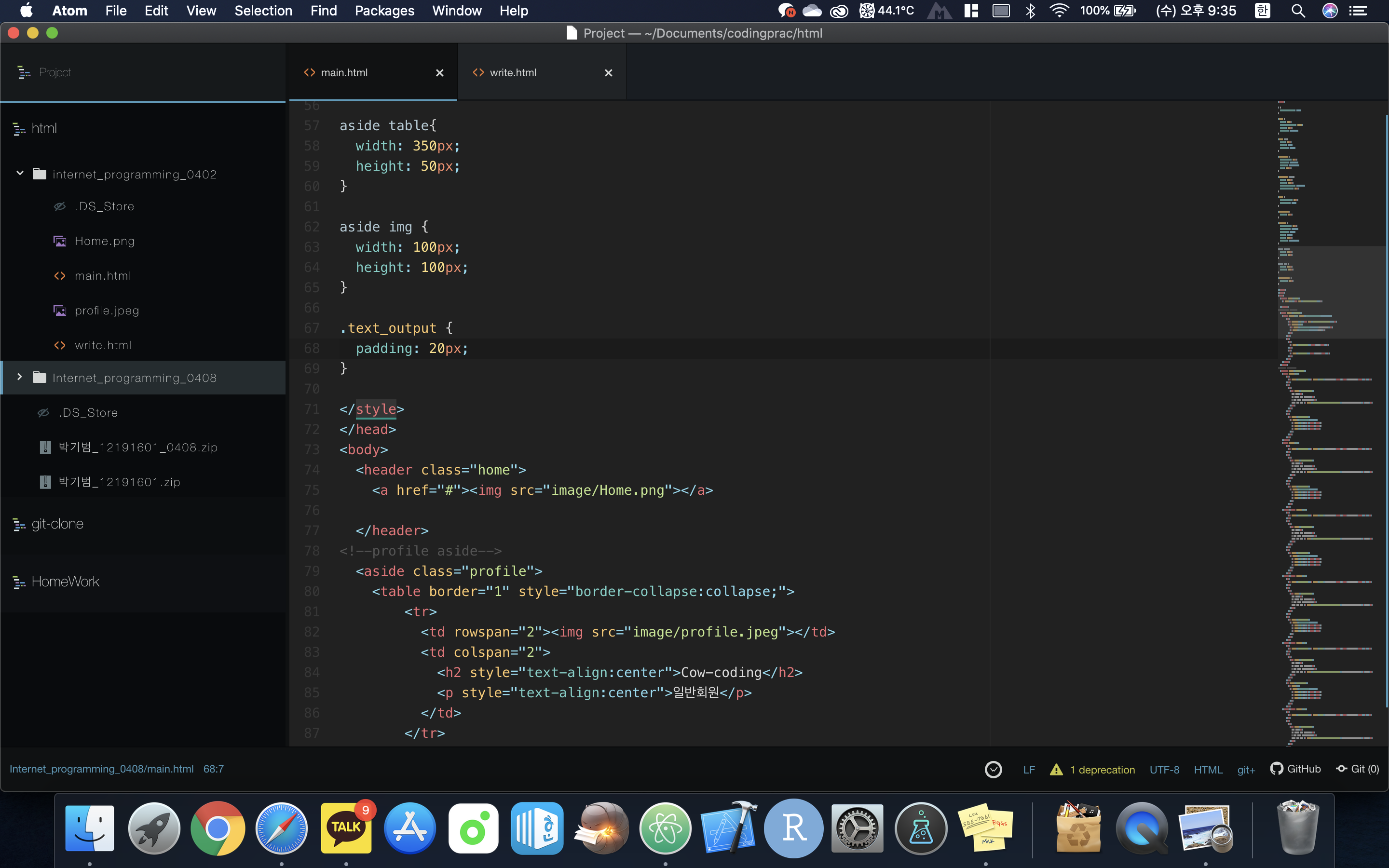
Task: Open the Git (0) panel
Action: (x=1358, y=769)
